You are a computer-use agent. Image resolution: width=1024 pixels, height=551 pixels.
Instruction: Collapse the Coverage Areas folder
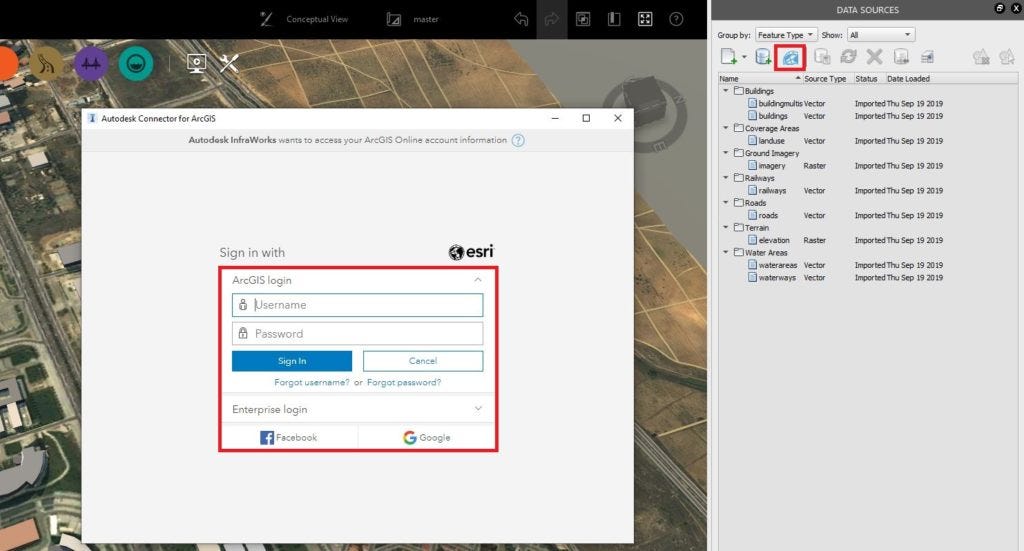726,128
